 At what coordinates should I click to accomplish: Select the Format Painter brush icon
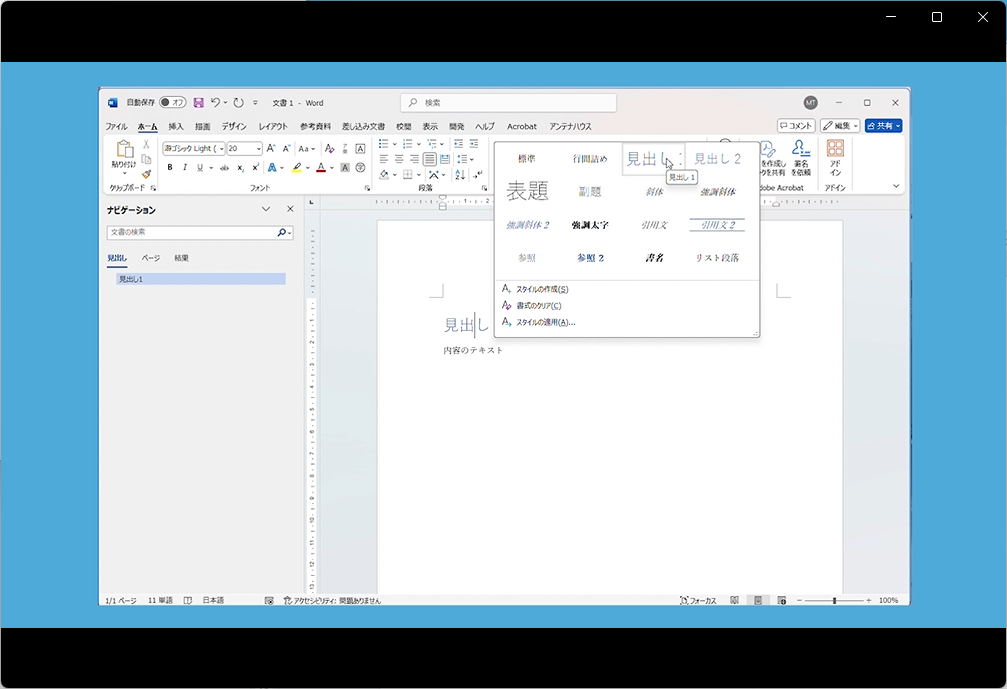(x=146, y=174)
